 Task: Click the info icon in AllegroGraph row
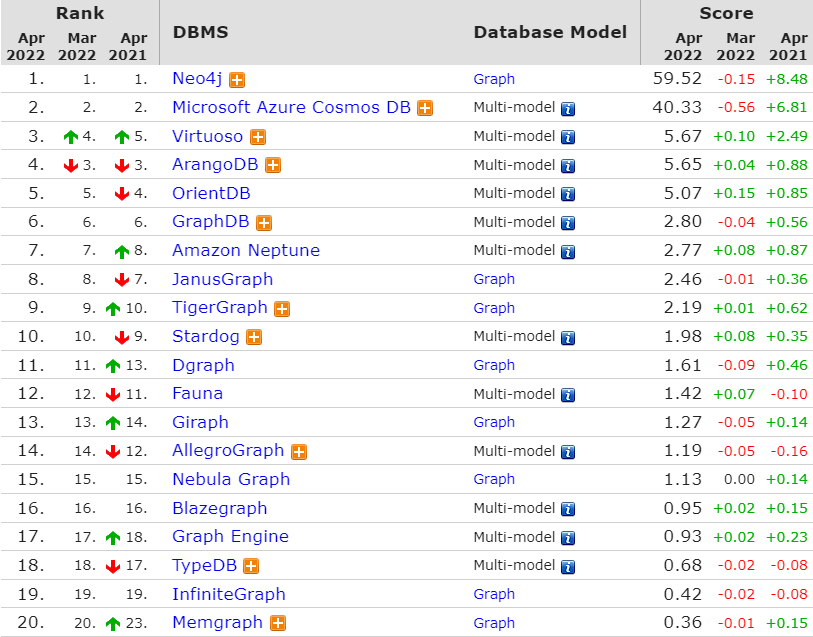tap(568, 452)
